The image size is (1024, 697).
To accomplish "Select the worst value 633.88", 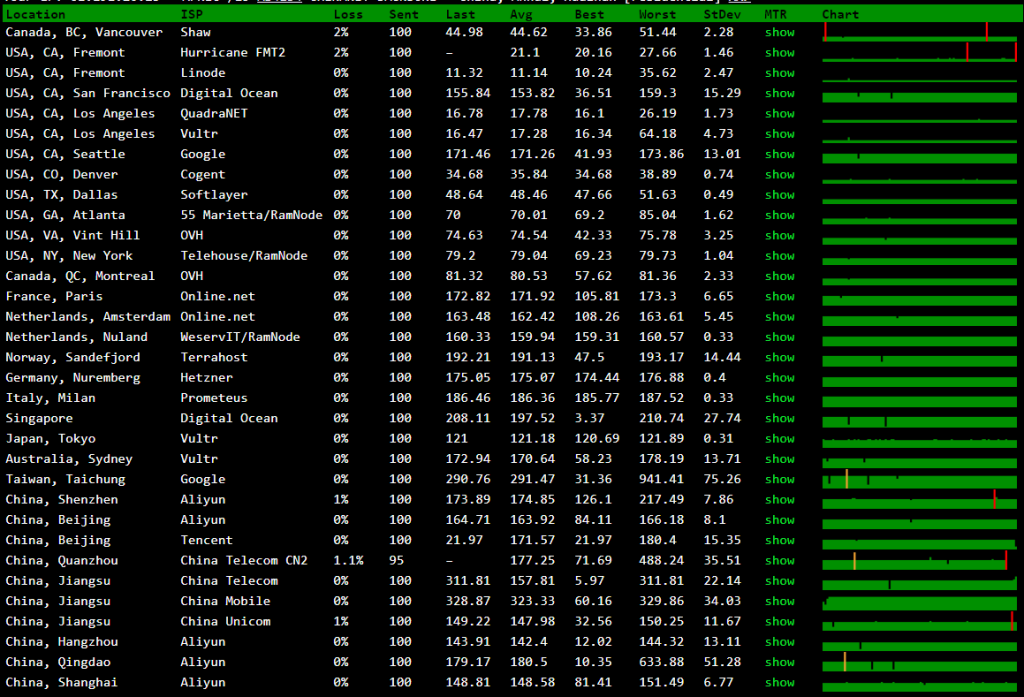I will pyautogui.click(x=661, y=662).
